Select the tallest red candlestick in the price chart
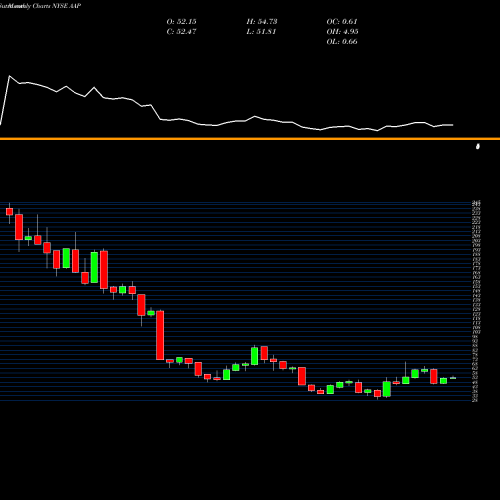This screenshot has width=500, height=500. pos(160,335)
